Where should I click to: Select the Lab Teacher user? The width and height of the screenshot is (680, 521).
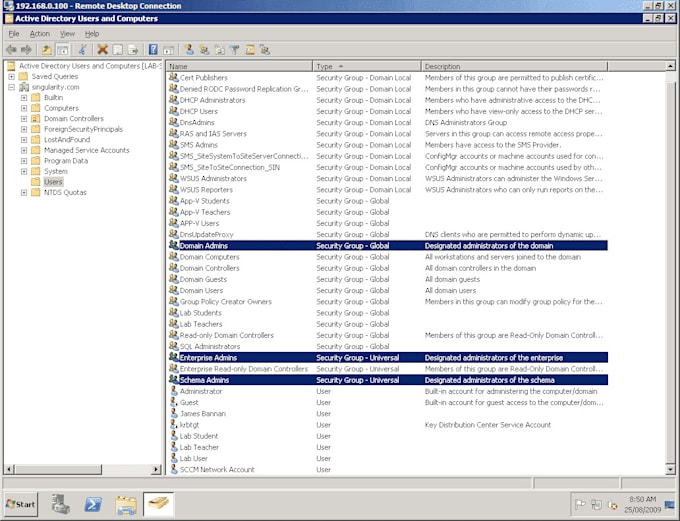click(x=199, y=447)
